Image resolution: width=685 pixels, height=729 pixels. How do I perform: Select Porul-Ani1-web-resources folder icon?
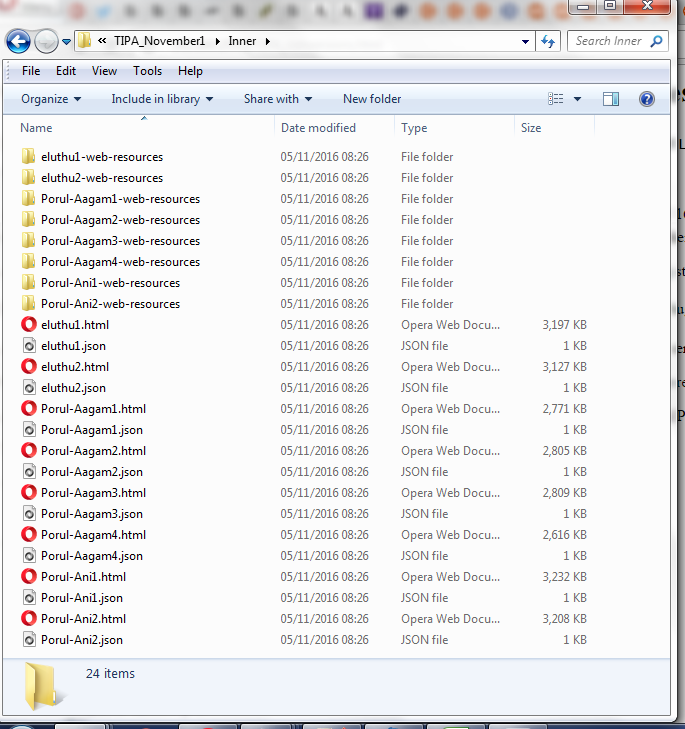click(x=28, y=283)
